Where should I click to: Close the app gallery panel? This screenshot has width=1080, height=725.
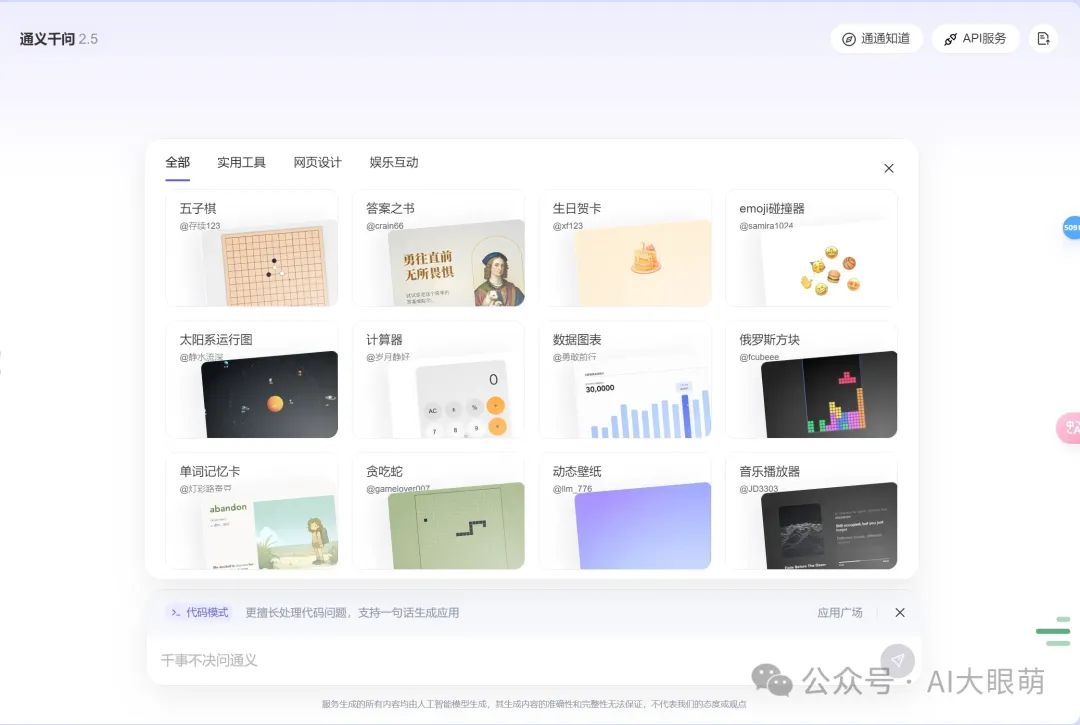(x=889, y=168)
